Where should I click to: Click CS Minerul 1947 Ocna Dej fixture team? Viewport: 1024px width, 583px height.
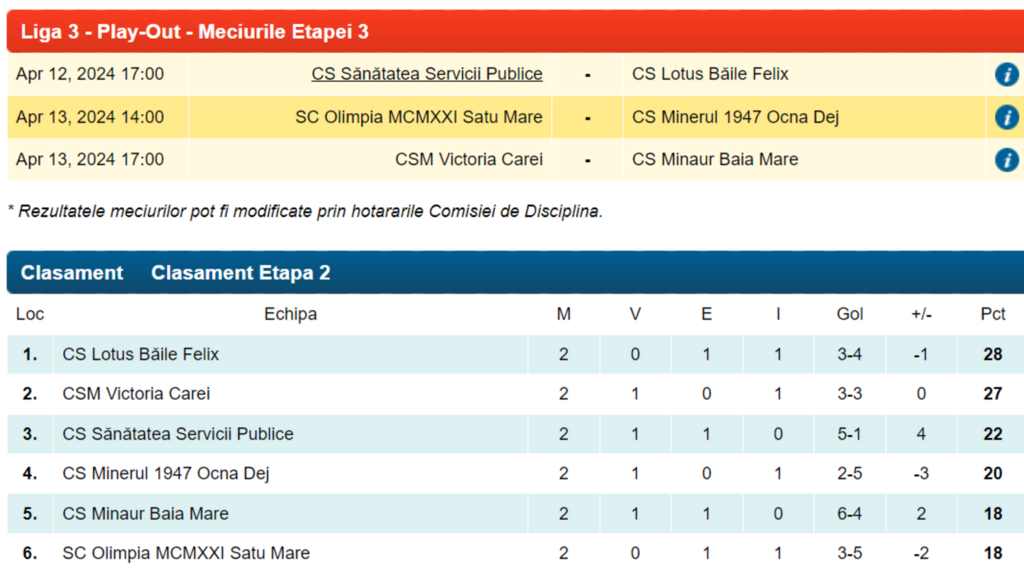(x=735, y=117)
